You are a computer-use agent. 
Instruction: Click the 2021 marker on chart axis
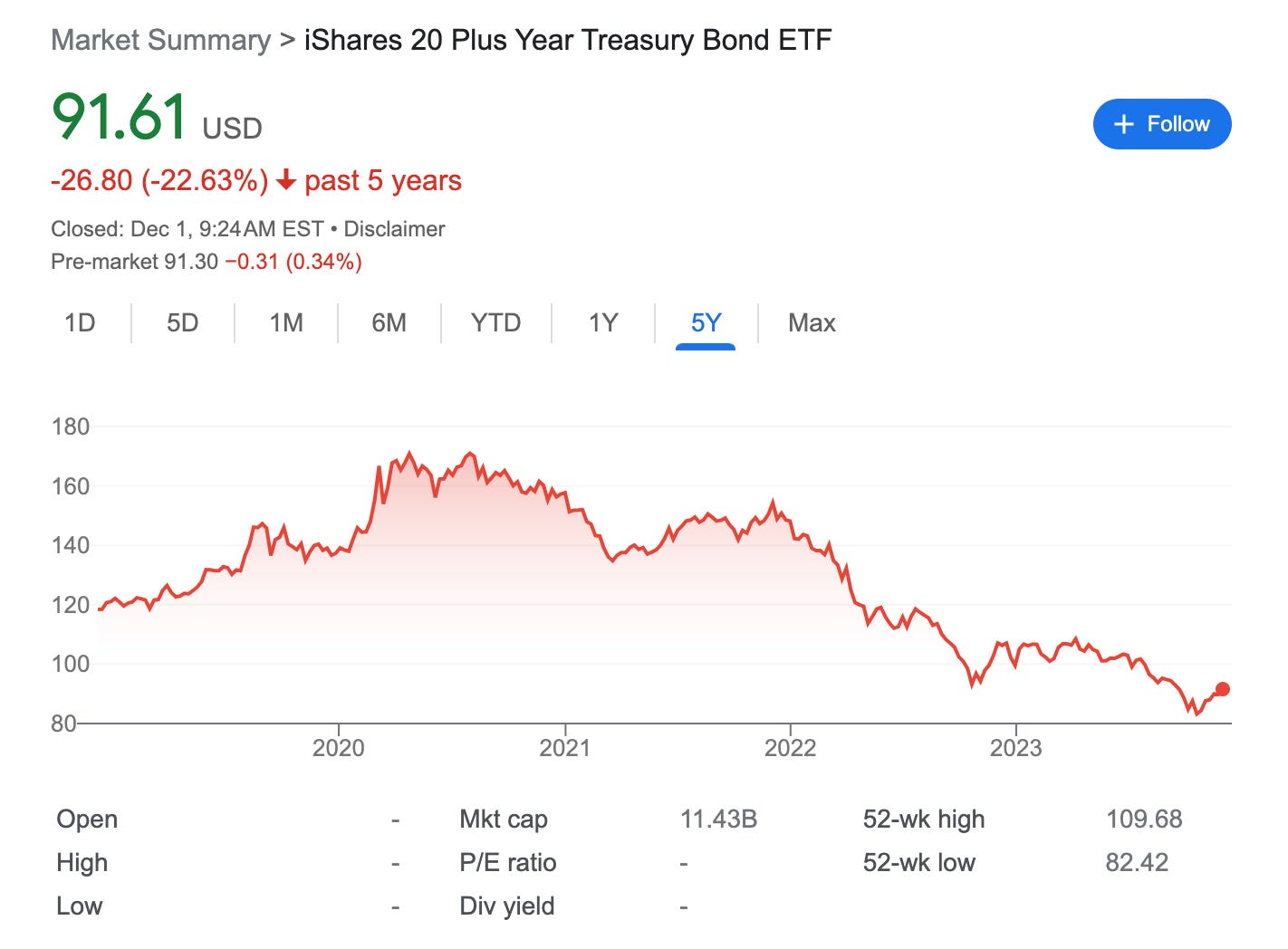pyautogui.click(x=564, y=748)
